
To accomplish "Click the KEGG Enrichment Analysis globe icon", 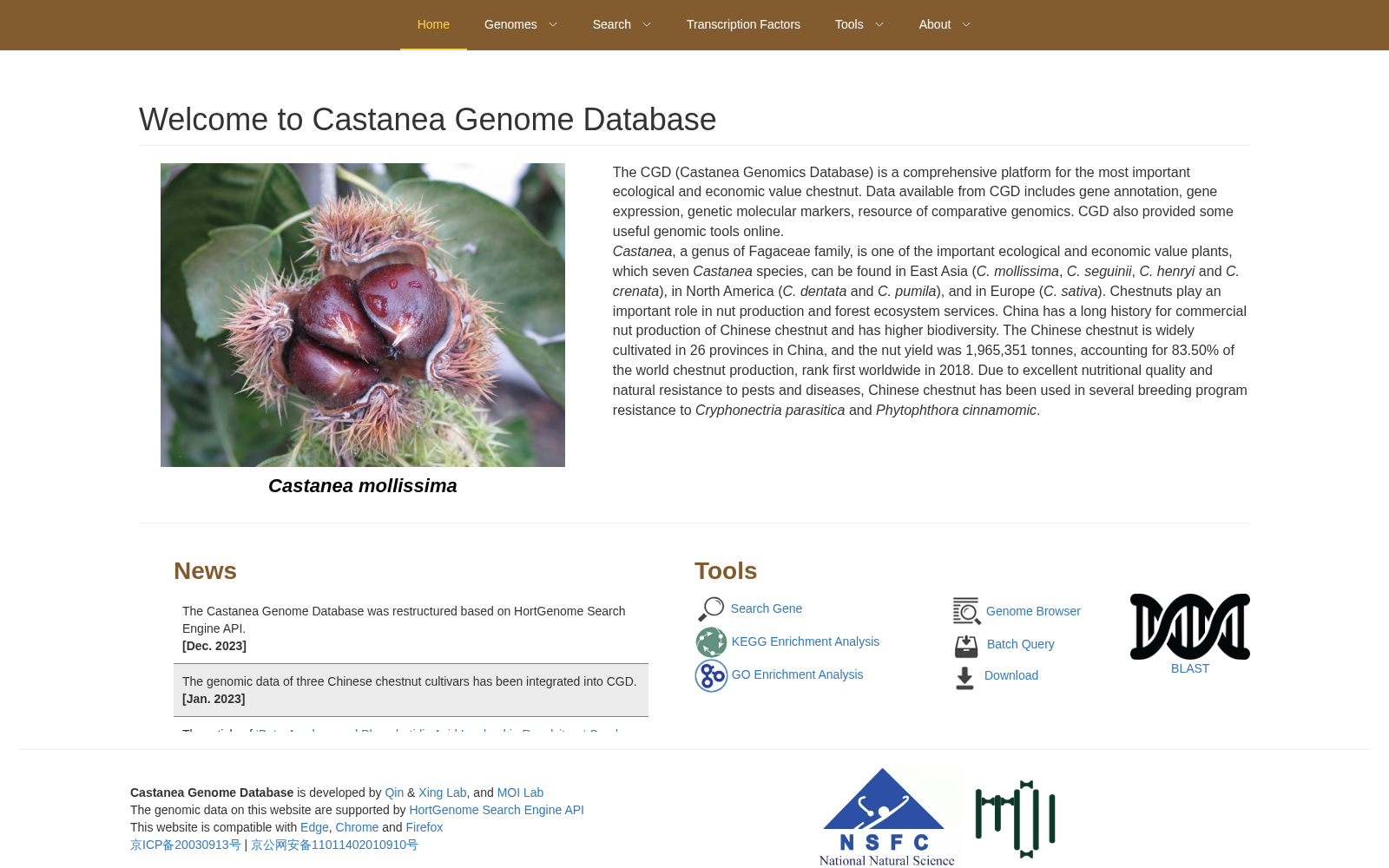I will (711, 642).
